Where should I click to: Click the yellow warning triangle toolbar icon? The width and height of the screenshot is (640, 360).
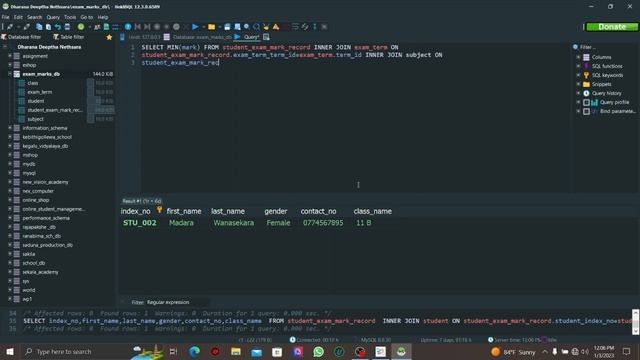pyautogui.click(x=276, y=27)
